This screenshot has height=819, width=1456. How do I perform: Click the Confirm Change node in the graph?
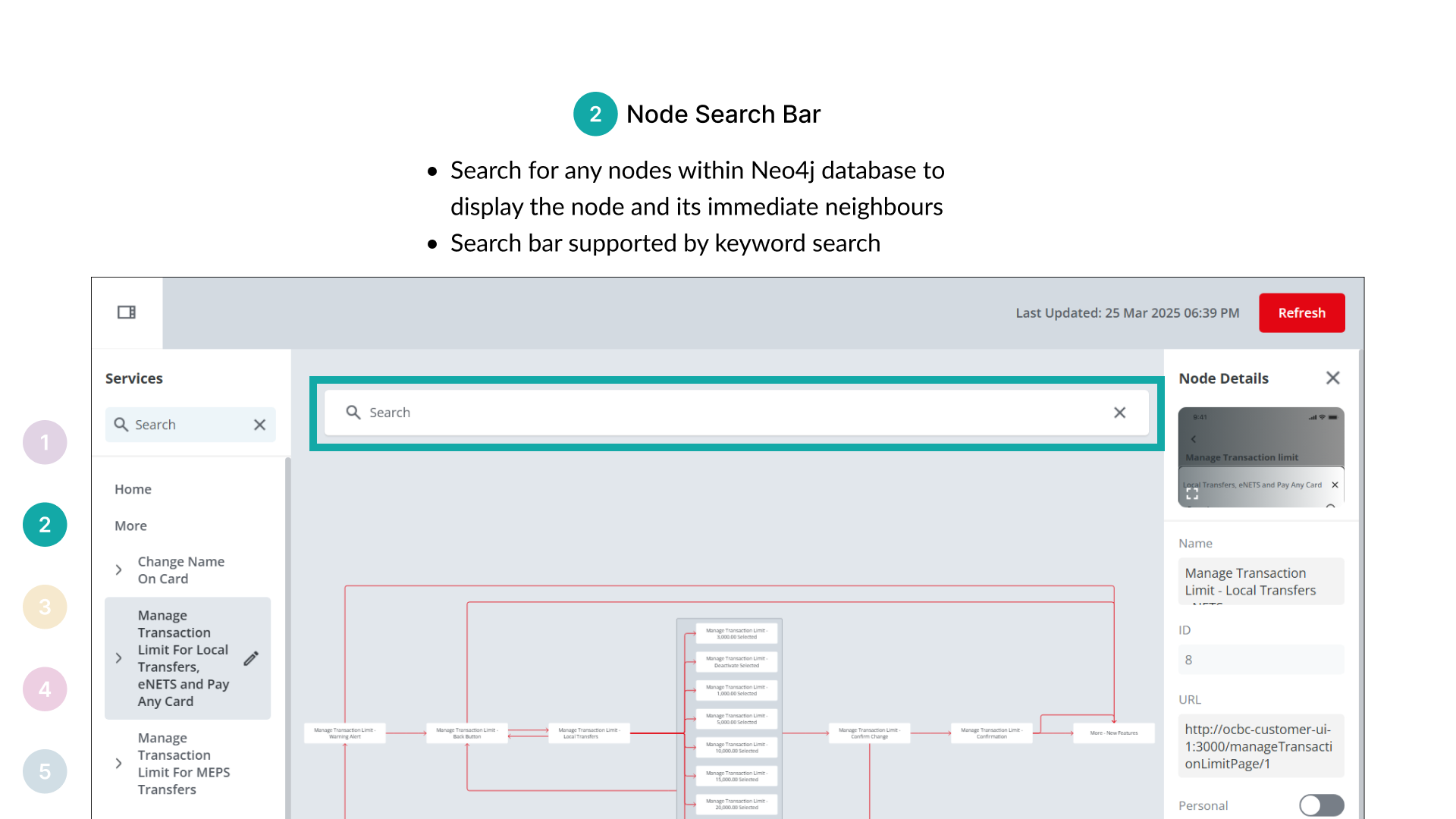pyautogui.click(x=868, y=733)
